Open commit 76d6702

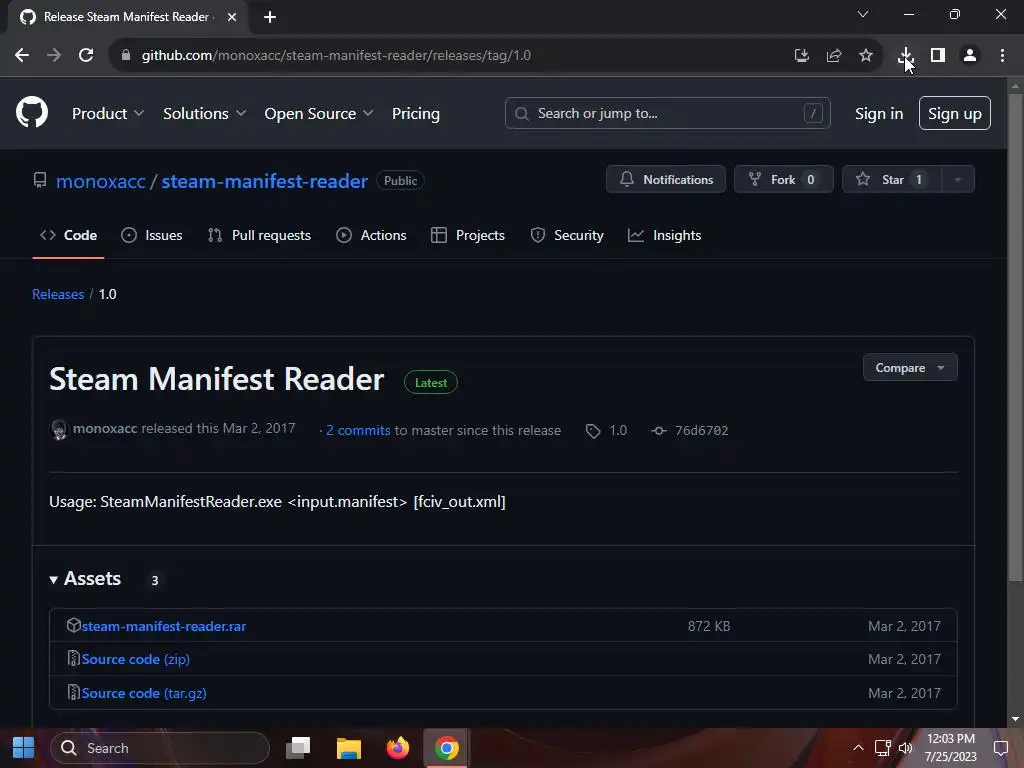pyautogui.click(x=701, y=430)
